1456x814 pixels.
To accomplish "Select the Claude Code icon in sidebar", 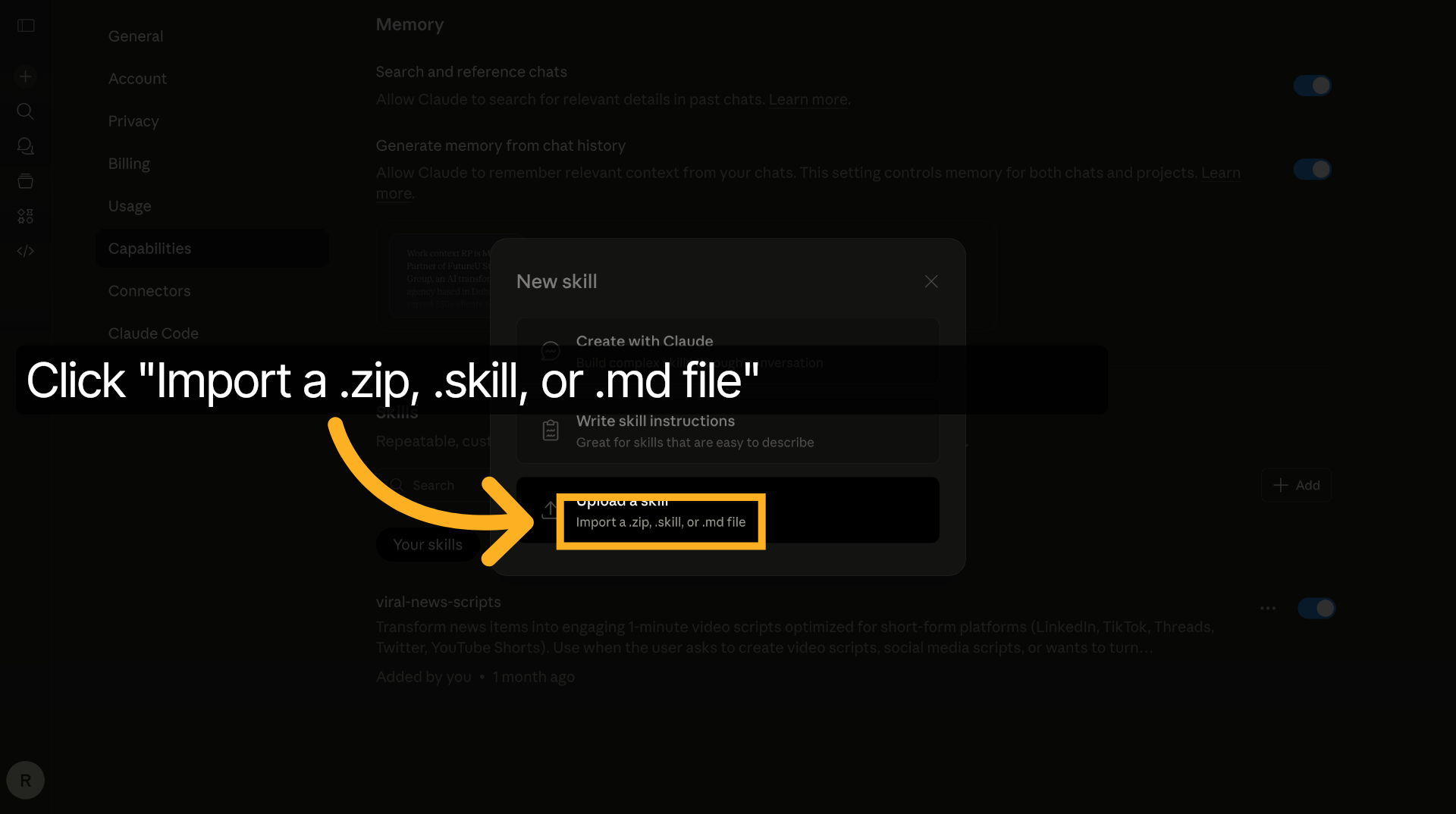I will 25,251.
